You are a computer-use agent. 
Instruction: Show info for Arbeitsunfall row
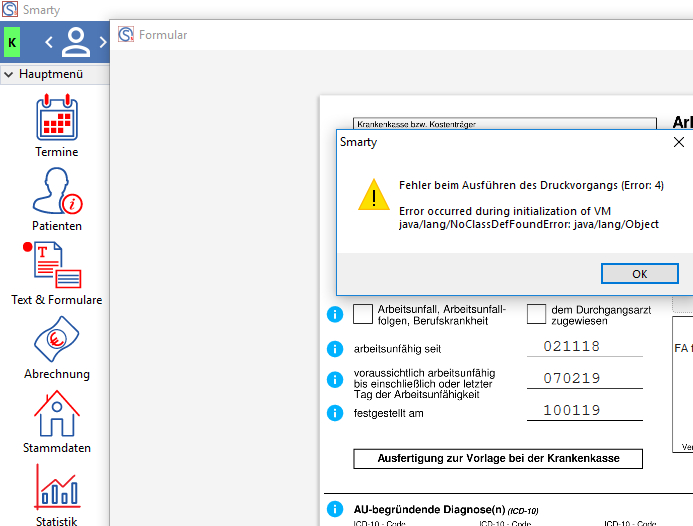[335, 314]
